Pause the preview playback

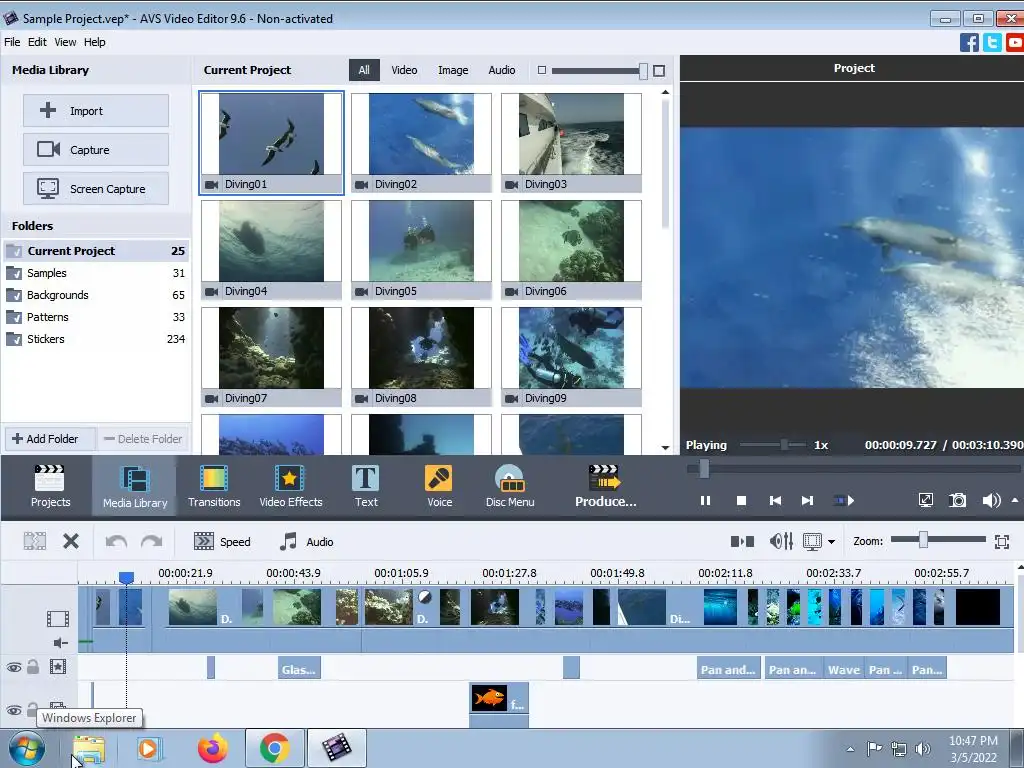pyautogui.click(x=705, y=501)
